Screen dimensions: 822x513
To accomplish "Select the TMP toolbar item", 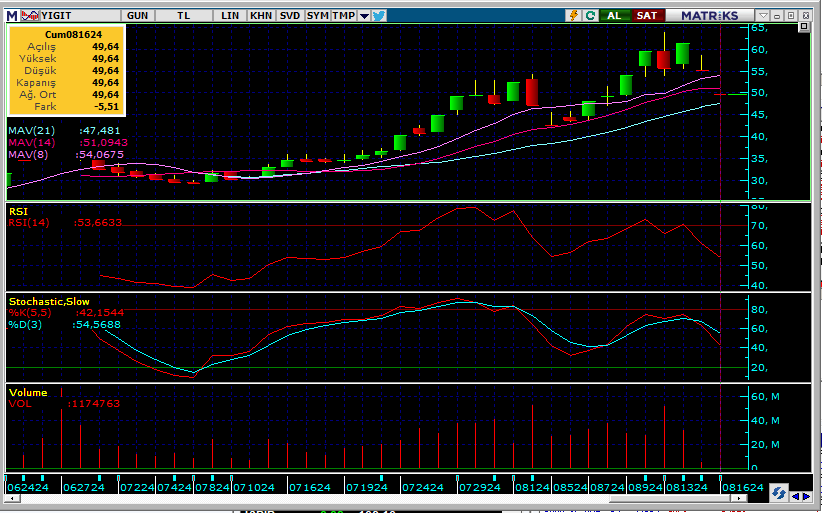I will click(343, 16).
